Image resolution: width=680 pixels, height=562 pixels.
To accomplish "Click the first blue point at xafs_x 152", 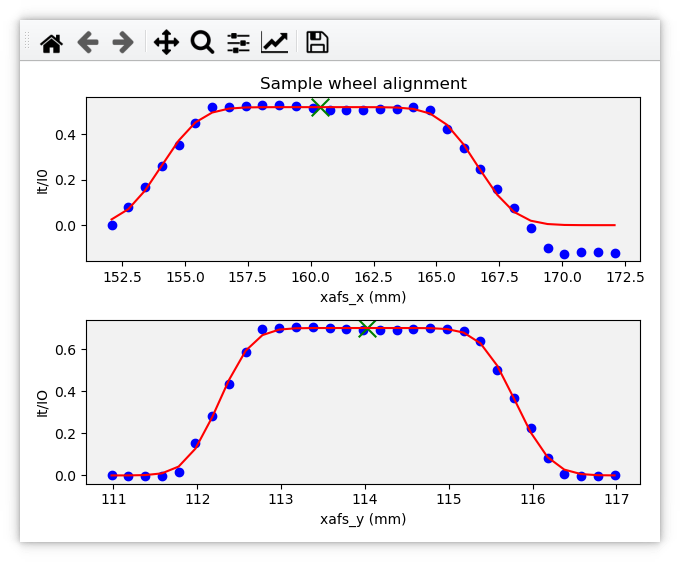I will [112, 225].
